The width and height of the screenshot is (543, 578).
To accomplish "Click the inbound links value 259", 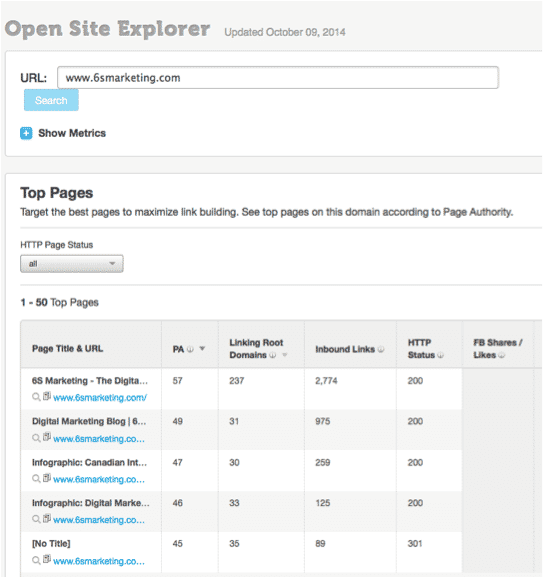I will (323, 463).
